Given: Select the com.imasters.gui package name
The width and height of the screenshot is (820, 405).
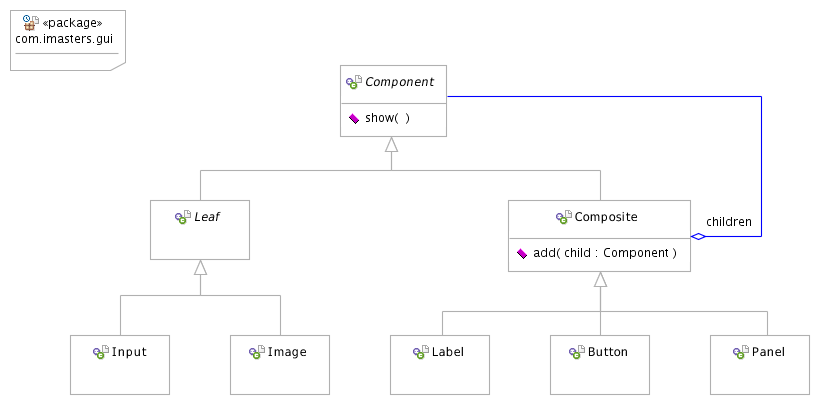Looking at the screenshot, I should 64,38.
